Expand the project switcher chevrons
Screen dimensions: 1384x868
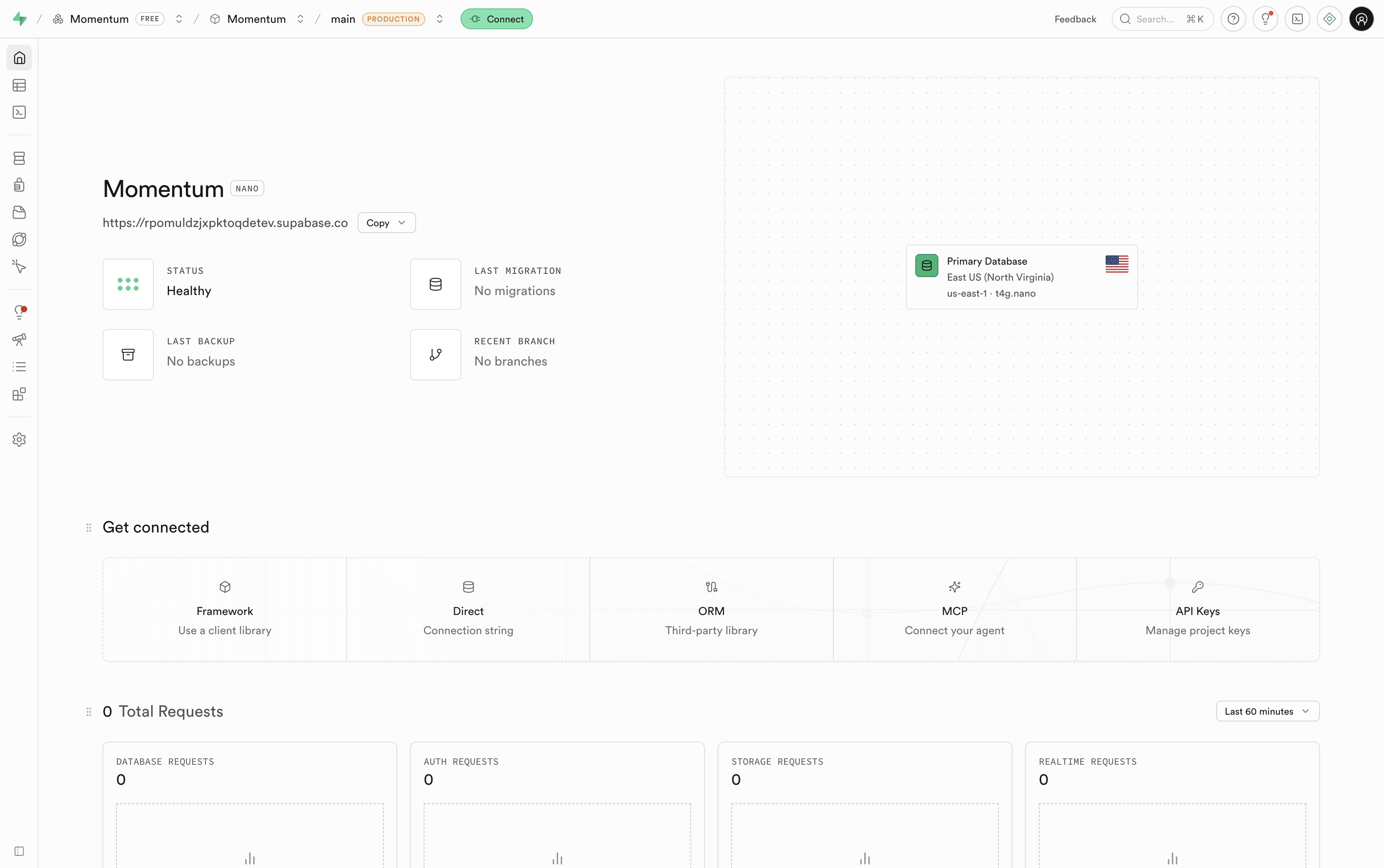click(x=300, y=19)
